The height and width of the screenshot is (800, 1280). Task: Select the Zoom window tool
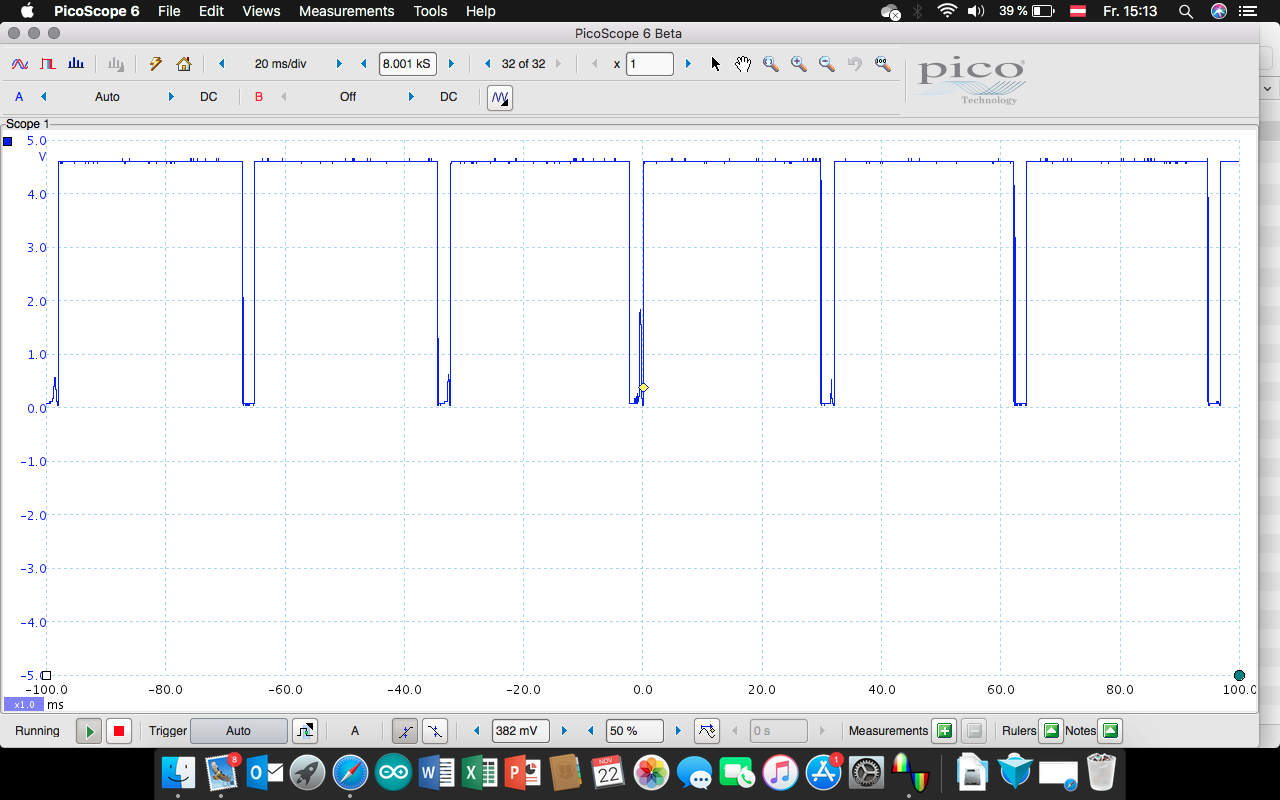[771, 64]
